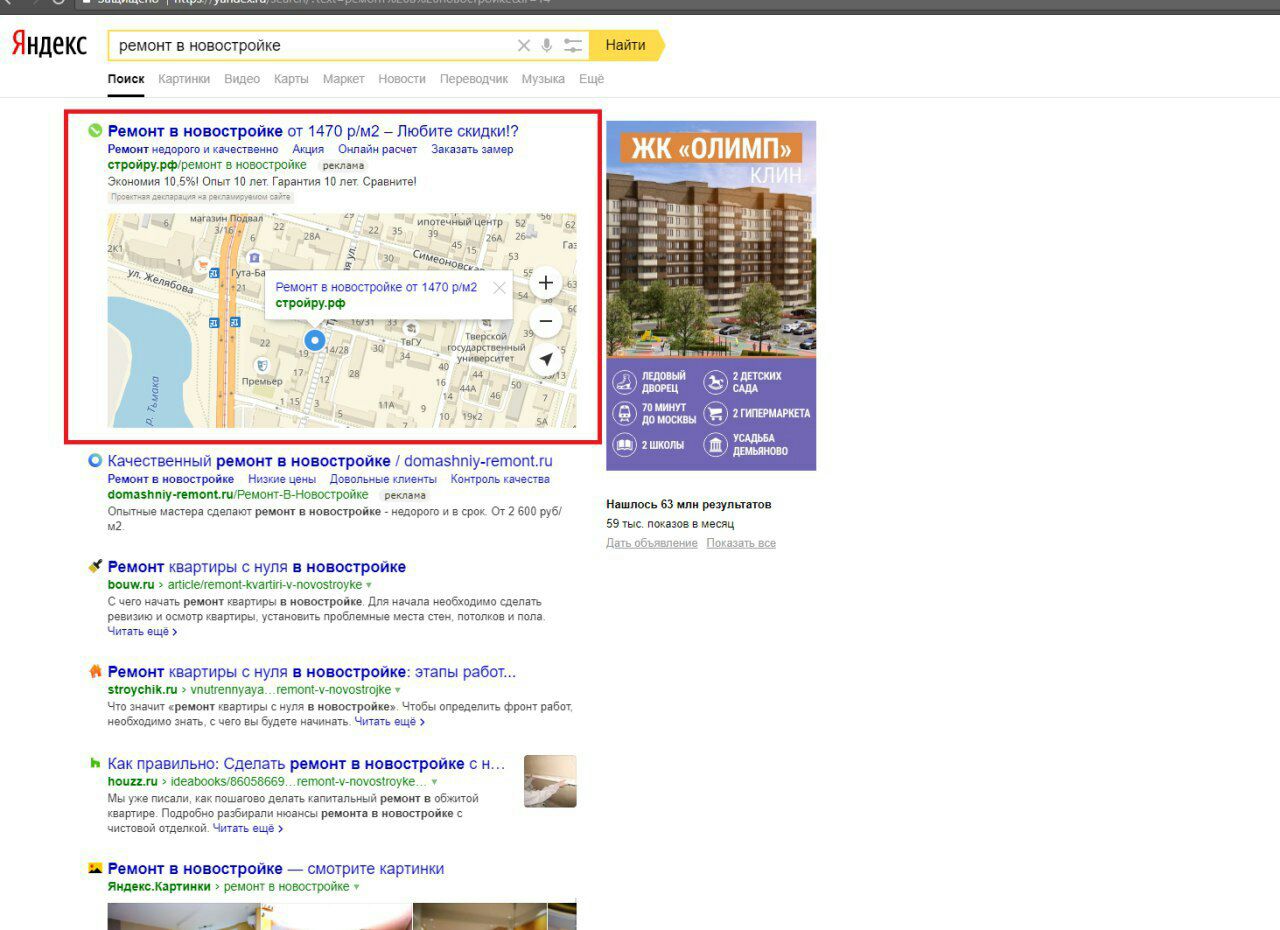Screen dimensions: 1280x930
Task: Click the houzz.ru result thumbnail image
Action: click(550, 781)
